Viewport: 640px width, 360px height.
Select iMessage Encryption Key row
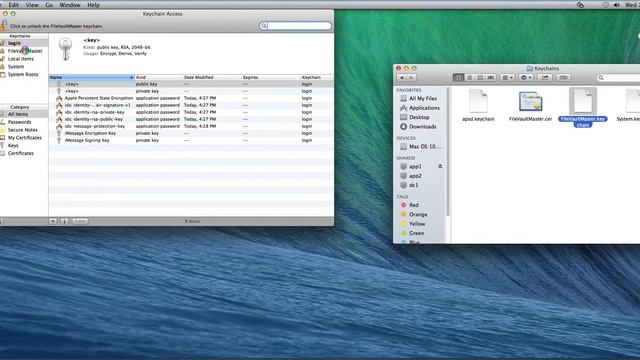pos(191,133)
